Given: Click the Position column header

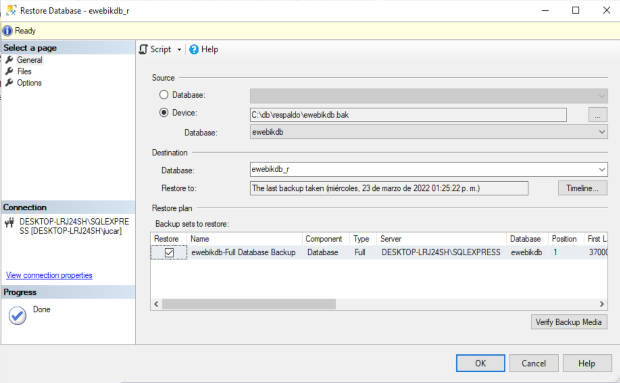Looking at the screenshot, I should point(566,239).
